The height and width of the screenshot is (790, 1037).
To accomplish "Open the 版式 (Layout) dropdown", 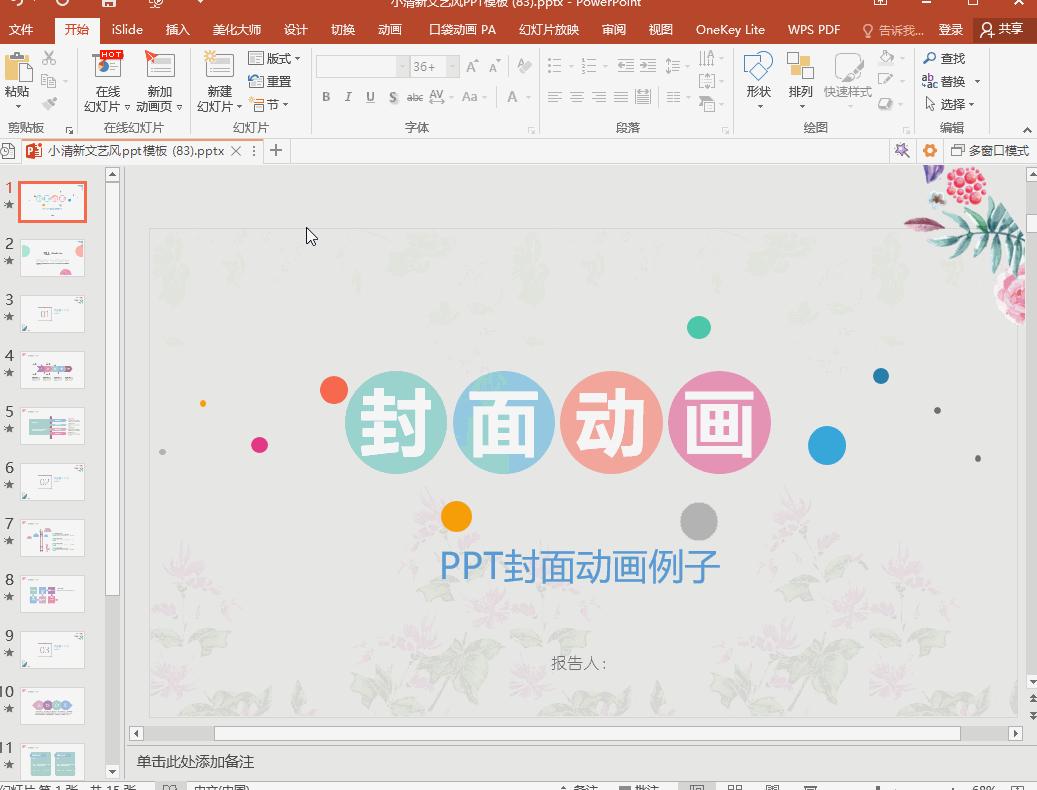I will [x=276, y=58].
